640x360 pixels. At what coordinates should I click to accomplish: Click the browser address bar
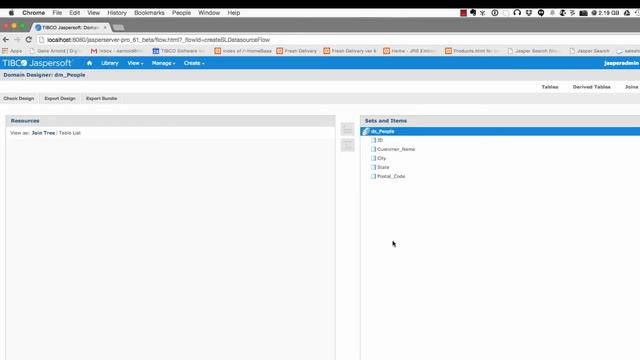pyautogui.click(x=338, y=40)
